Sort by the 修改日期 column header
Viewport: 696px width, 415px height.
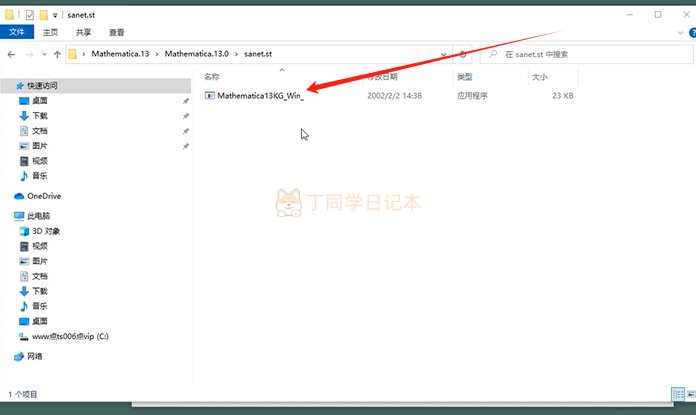click(x=382, y=77)
